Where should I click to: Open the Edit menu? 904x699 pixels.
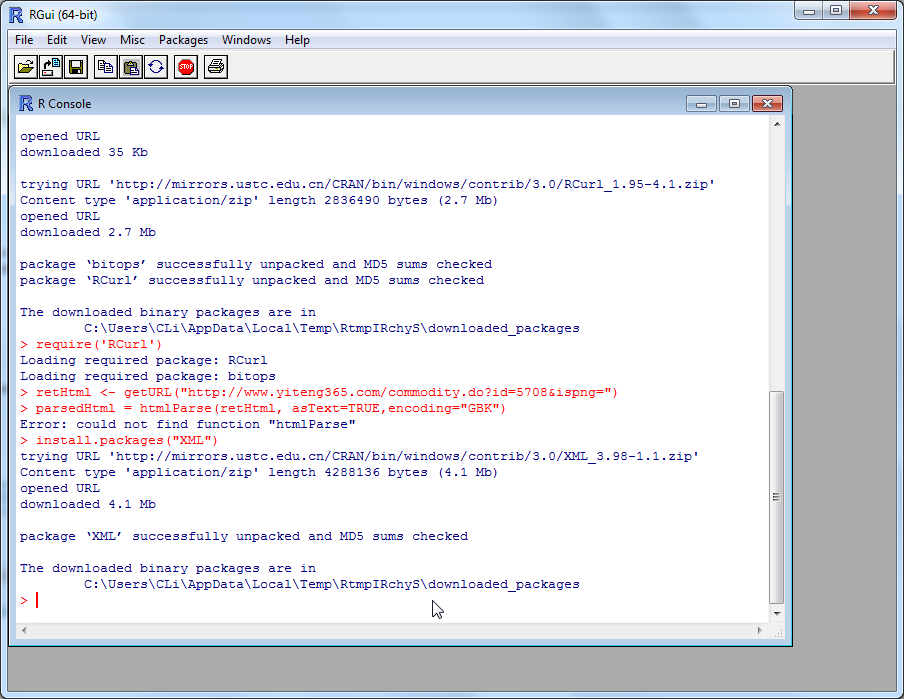point(56,40)
